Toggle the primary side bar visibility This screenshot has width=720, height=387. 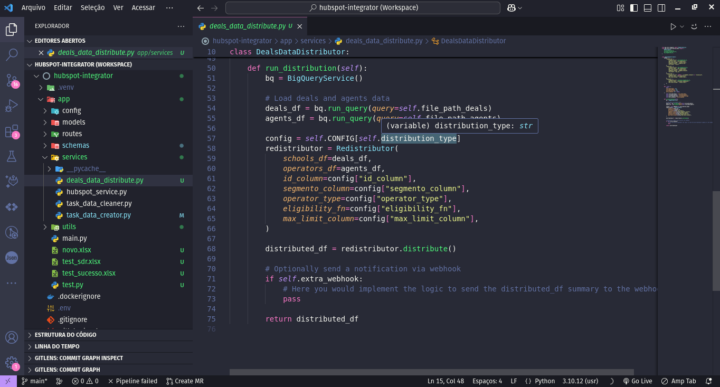click(x=634, y=8)
